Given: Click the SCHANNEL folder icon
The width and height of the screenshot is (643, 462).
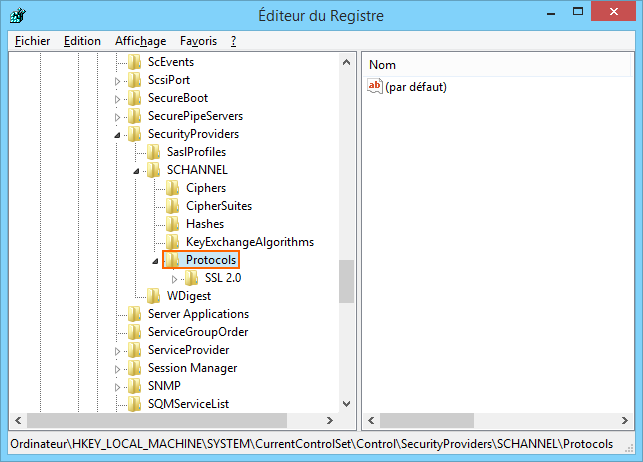Looking at the screenshot, I should point(153,170).
